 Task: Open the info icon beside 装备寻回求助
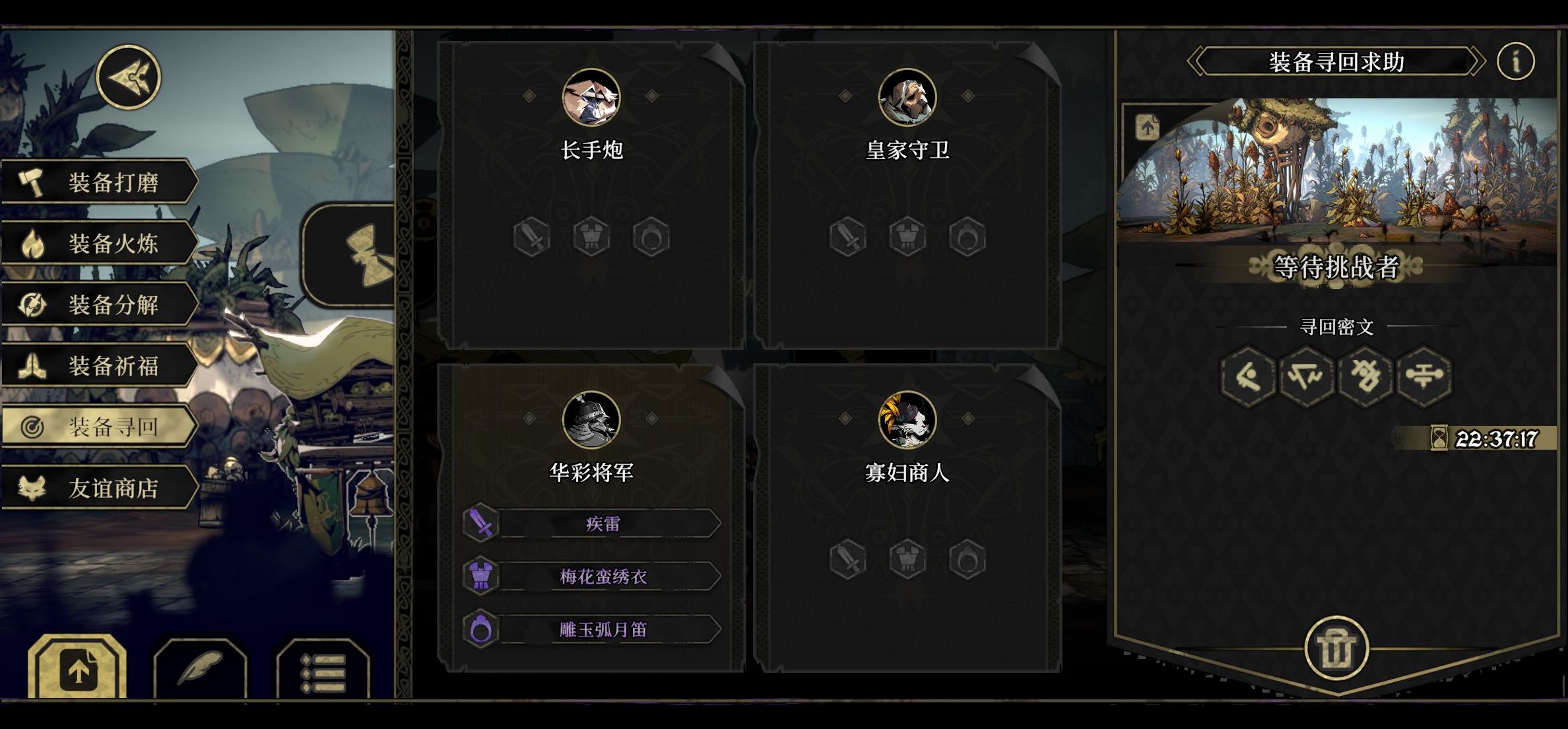pyautogui.click(x=1516, y=62)
